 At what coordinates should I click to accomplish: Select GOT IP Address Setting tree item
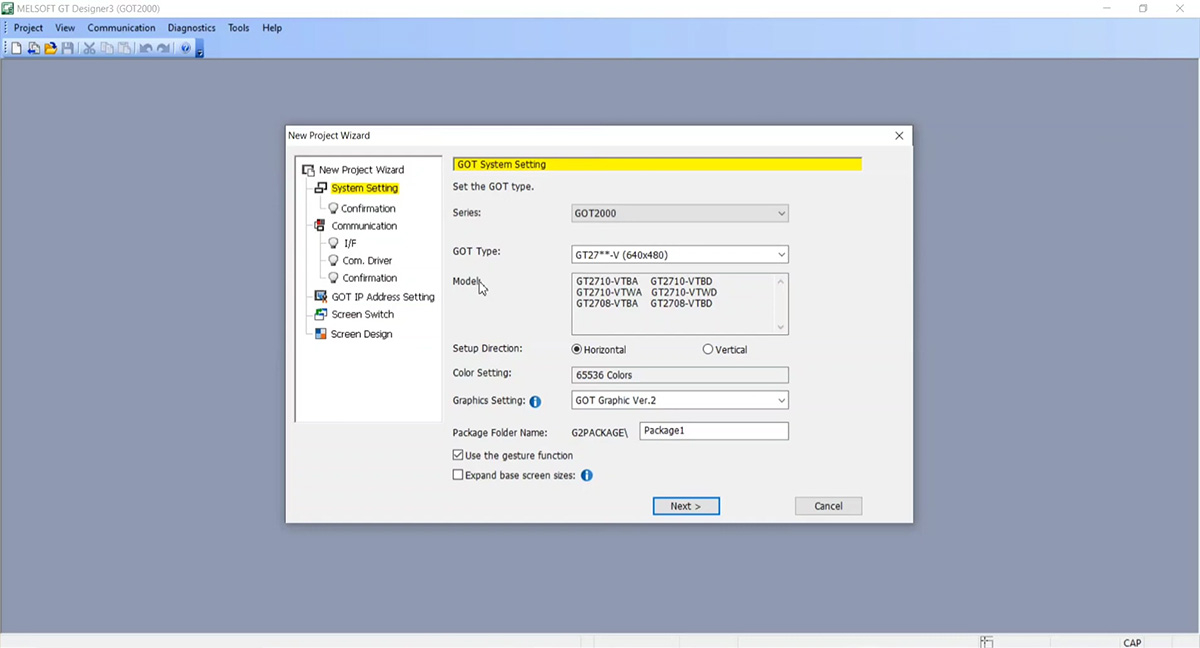(x=383, y=296)
